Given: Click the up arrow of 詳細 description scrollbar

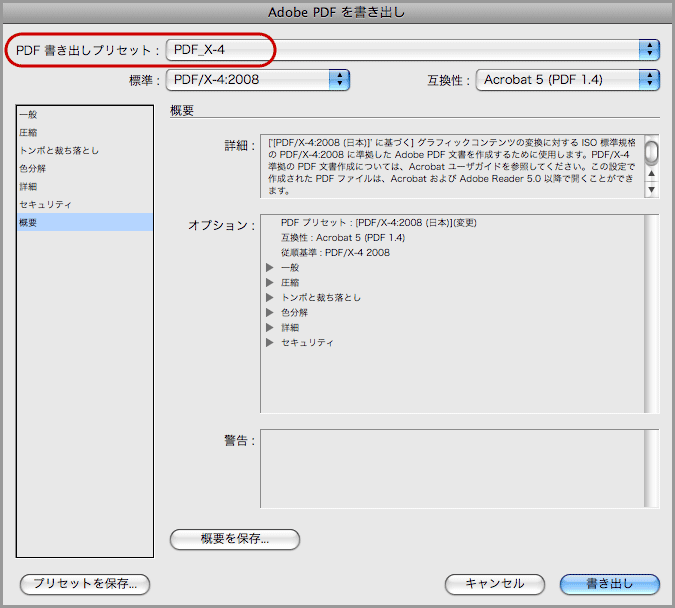Looking at the screenshot, I should [651, 174].
